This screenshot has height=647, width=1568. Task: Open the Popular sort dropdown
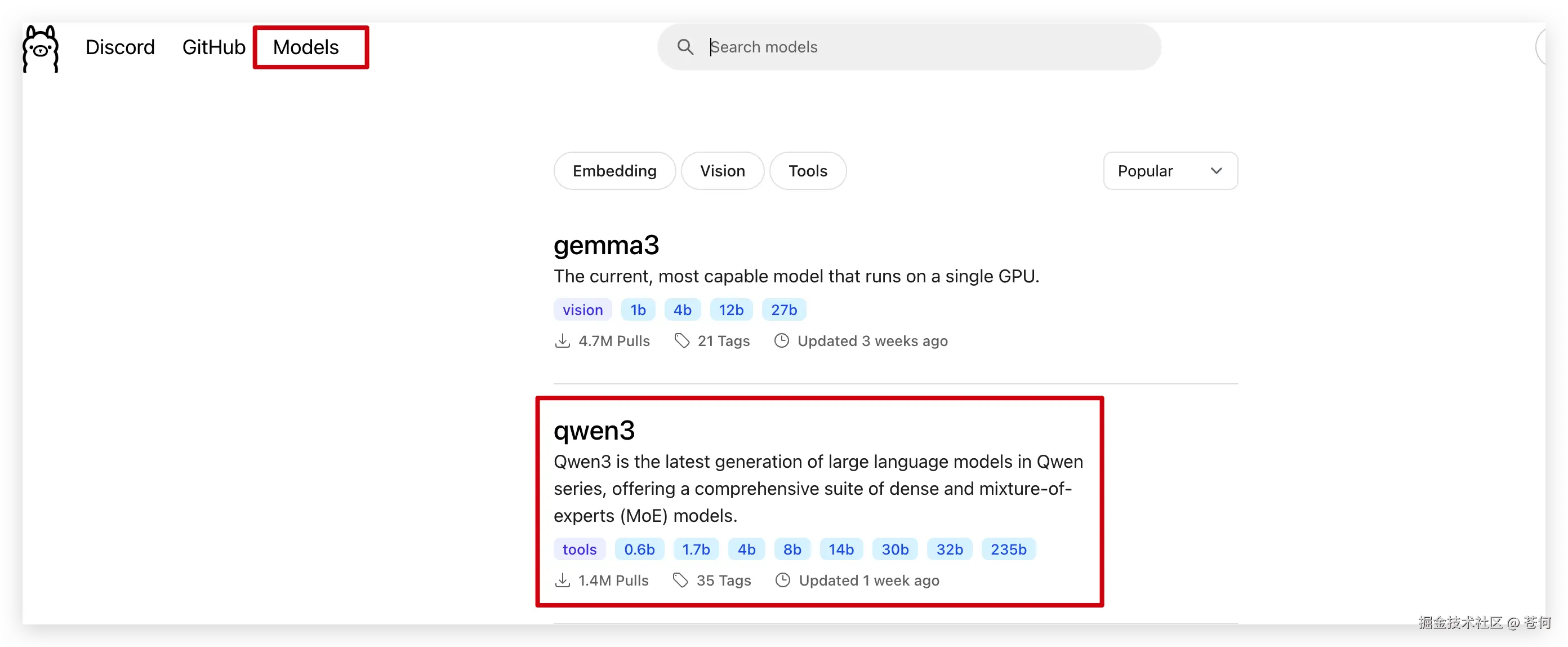[x=1169, y=171]
